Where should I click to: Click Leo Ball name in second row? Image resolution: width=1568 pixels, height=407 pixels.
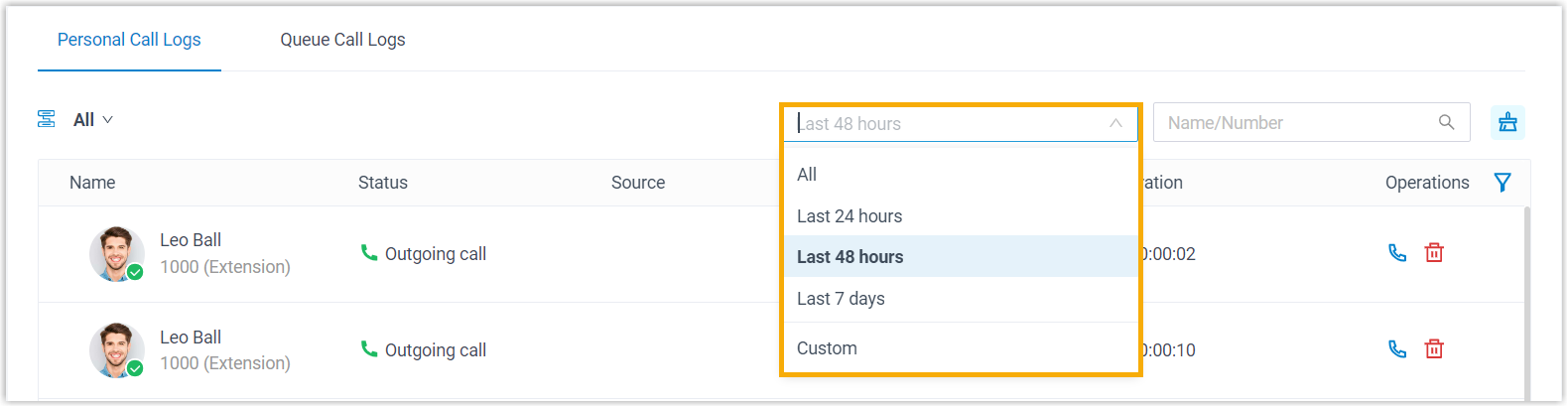point(191,338)
